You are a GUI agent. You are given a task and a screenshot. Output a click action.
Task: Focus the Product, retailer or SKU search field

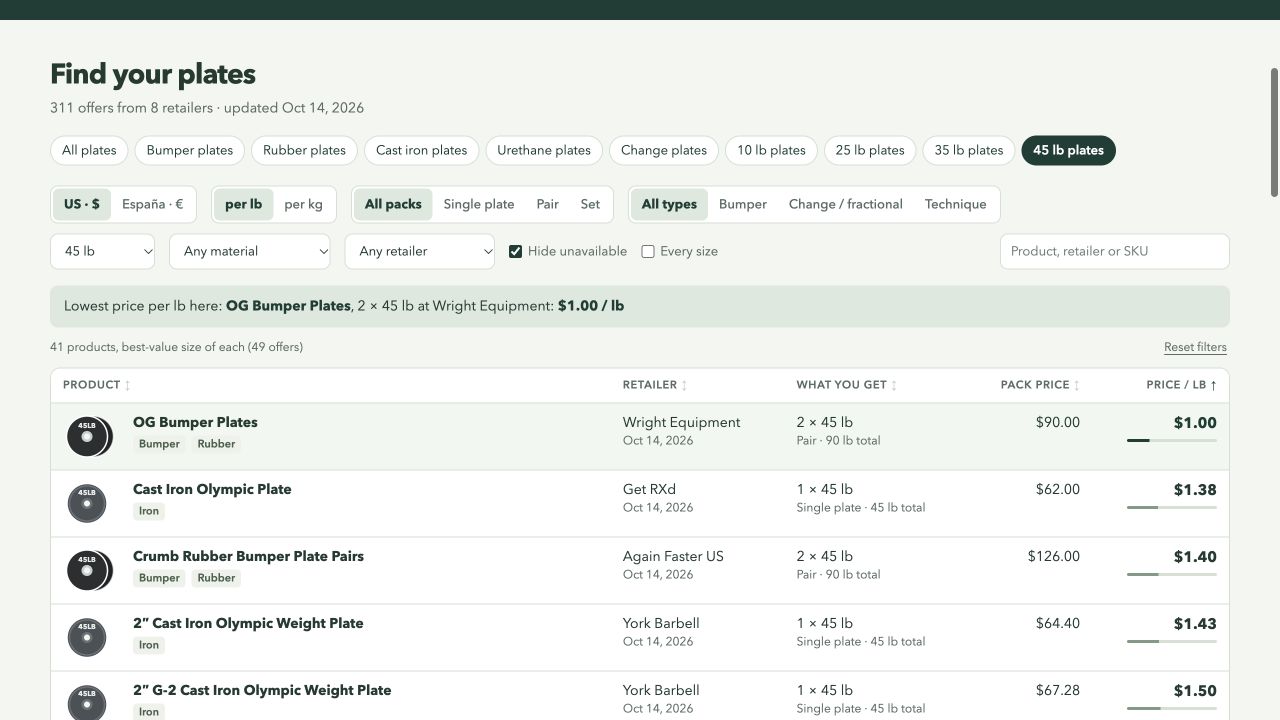1115,251
